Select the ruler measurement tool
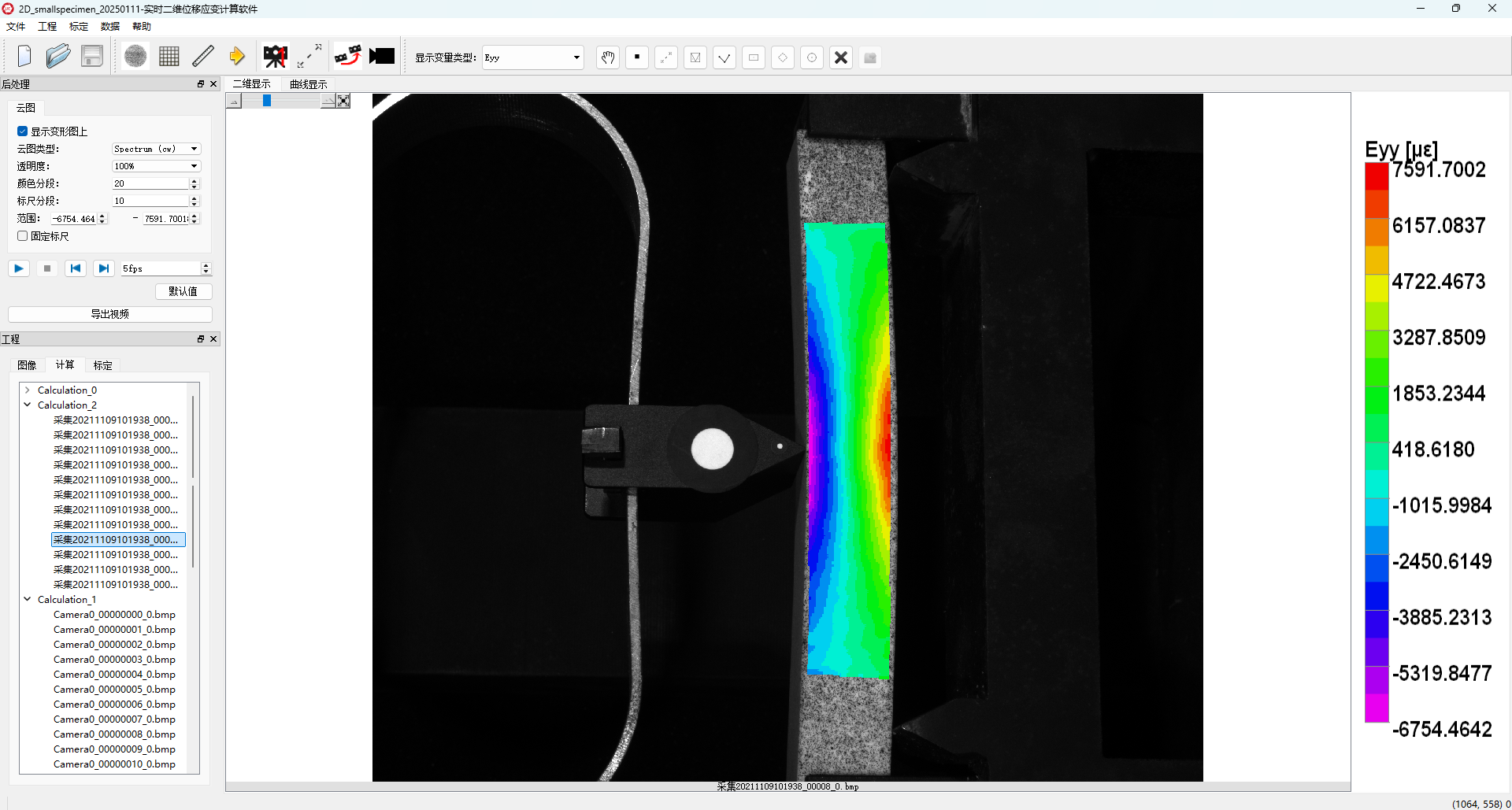Viewport: 1512px width, 810px height. tap(203, 57)
